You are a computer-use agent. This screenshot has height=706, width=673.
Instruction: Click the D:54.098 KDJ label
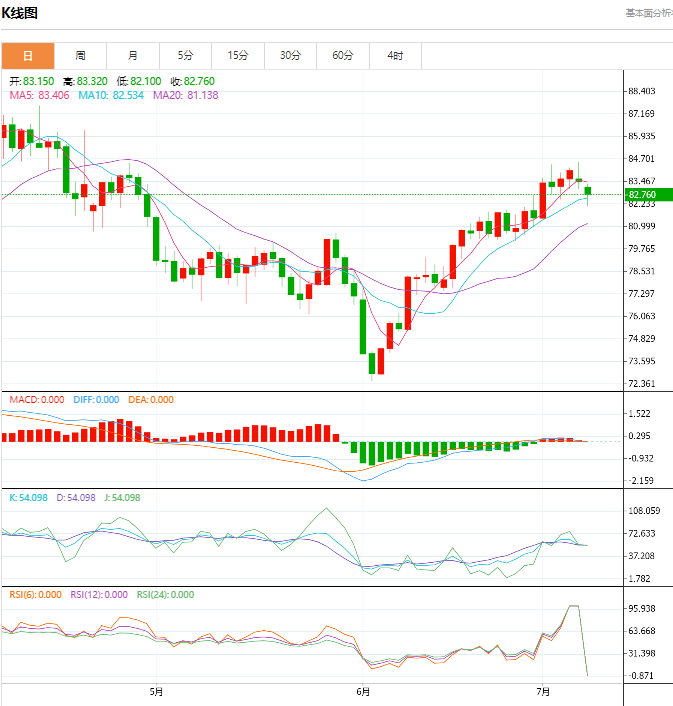tap(76, 498)
